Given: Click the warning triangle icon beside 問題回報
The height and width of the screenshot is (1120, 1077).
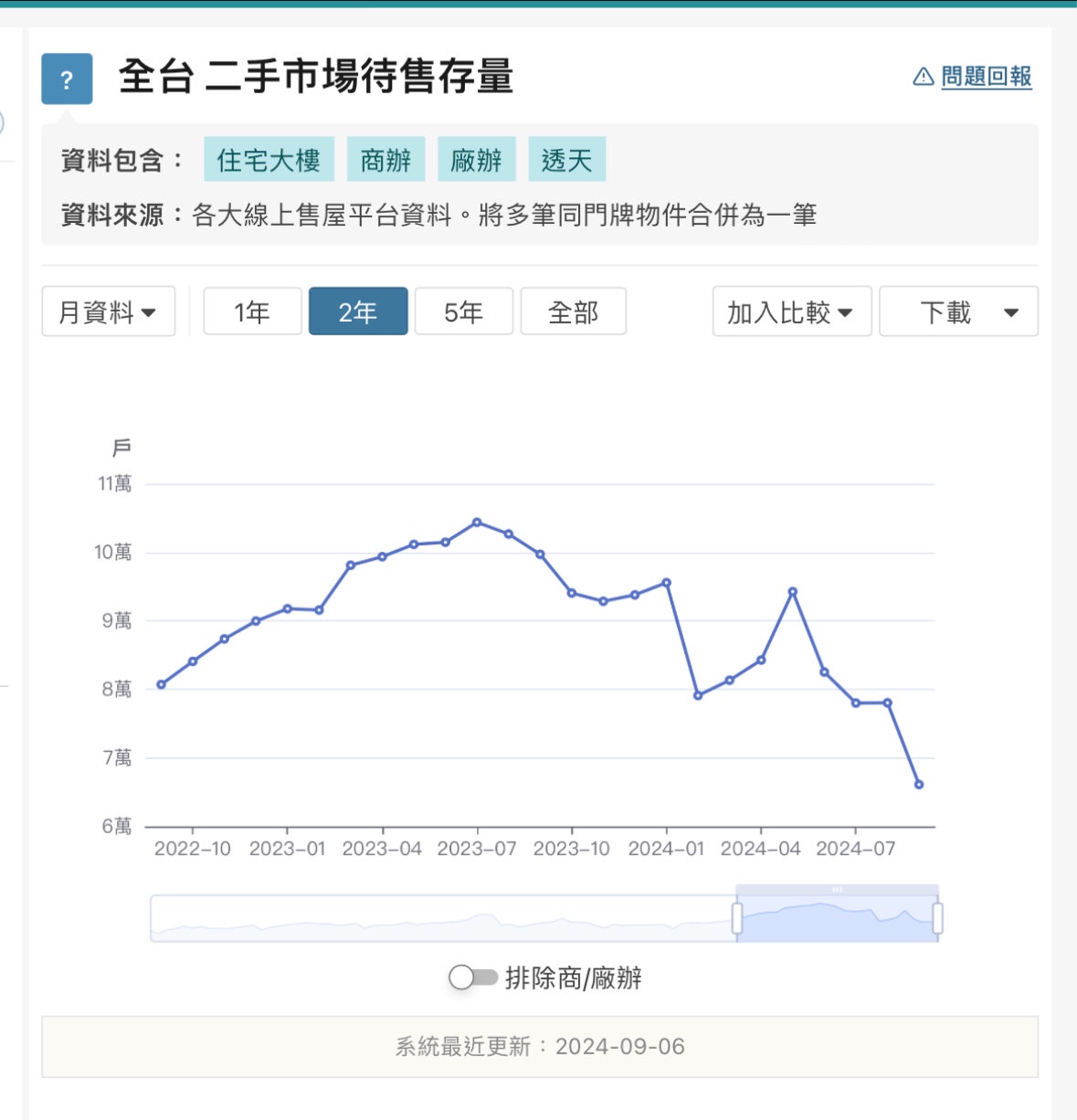Looking at the screenshot, I should tap(924, 77).
